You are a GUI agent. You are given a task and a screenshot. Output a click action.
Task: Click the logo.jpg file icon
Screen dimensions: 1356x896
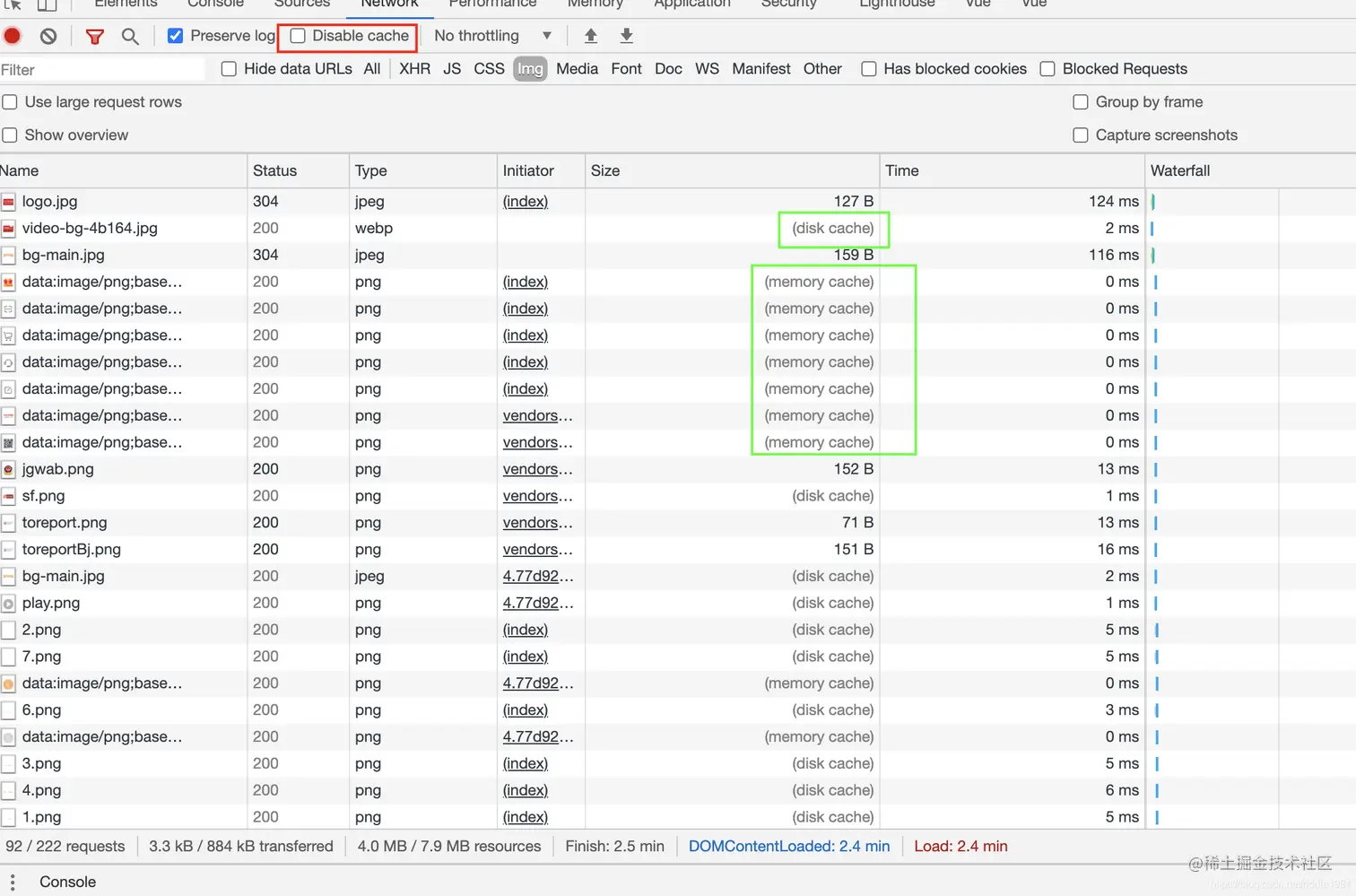pyautogui.click(x=8, y=202)
